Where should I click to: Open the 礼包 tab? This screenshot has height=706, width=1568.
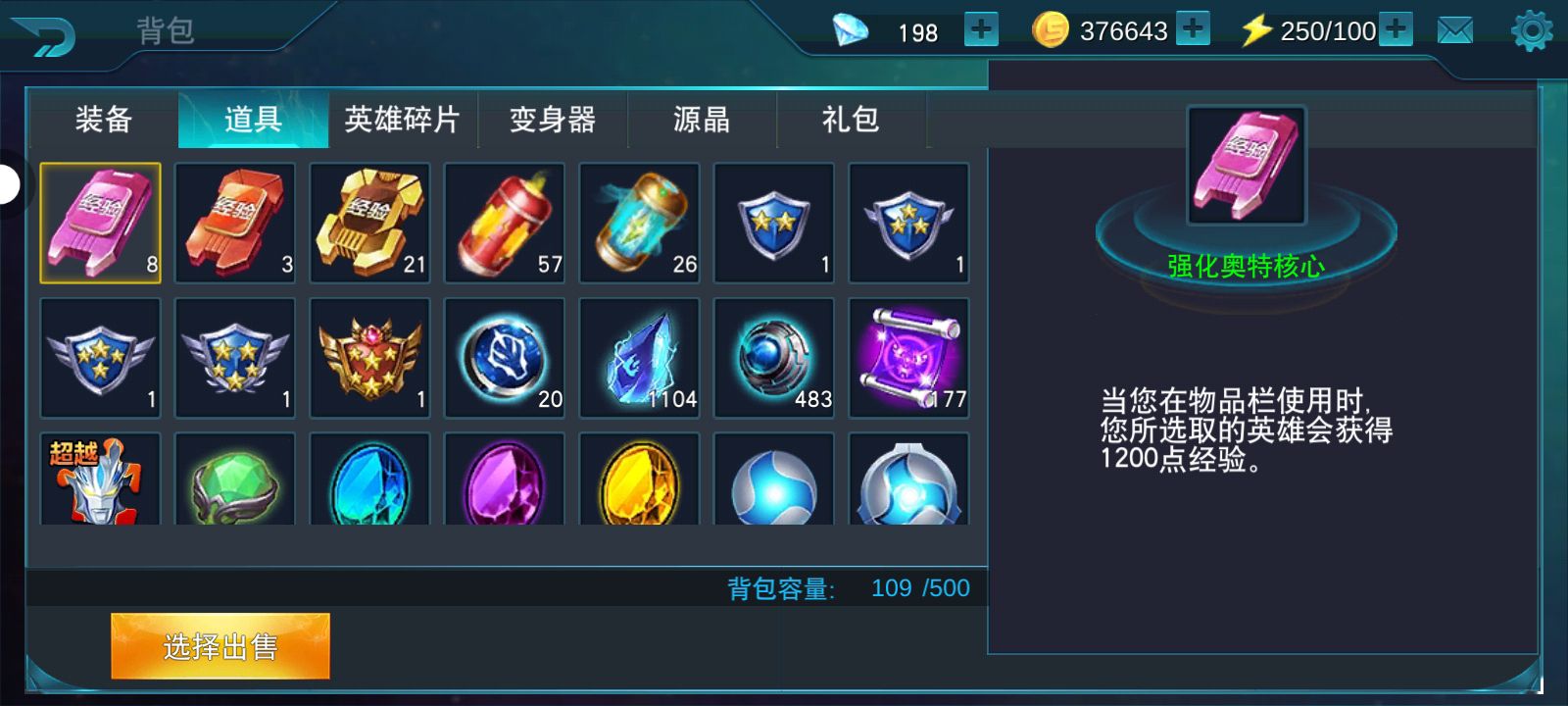click(x=851, y=120)
